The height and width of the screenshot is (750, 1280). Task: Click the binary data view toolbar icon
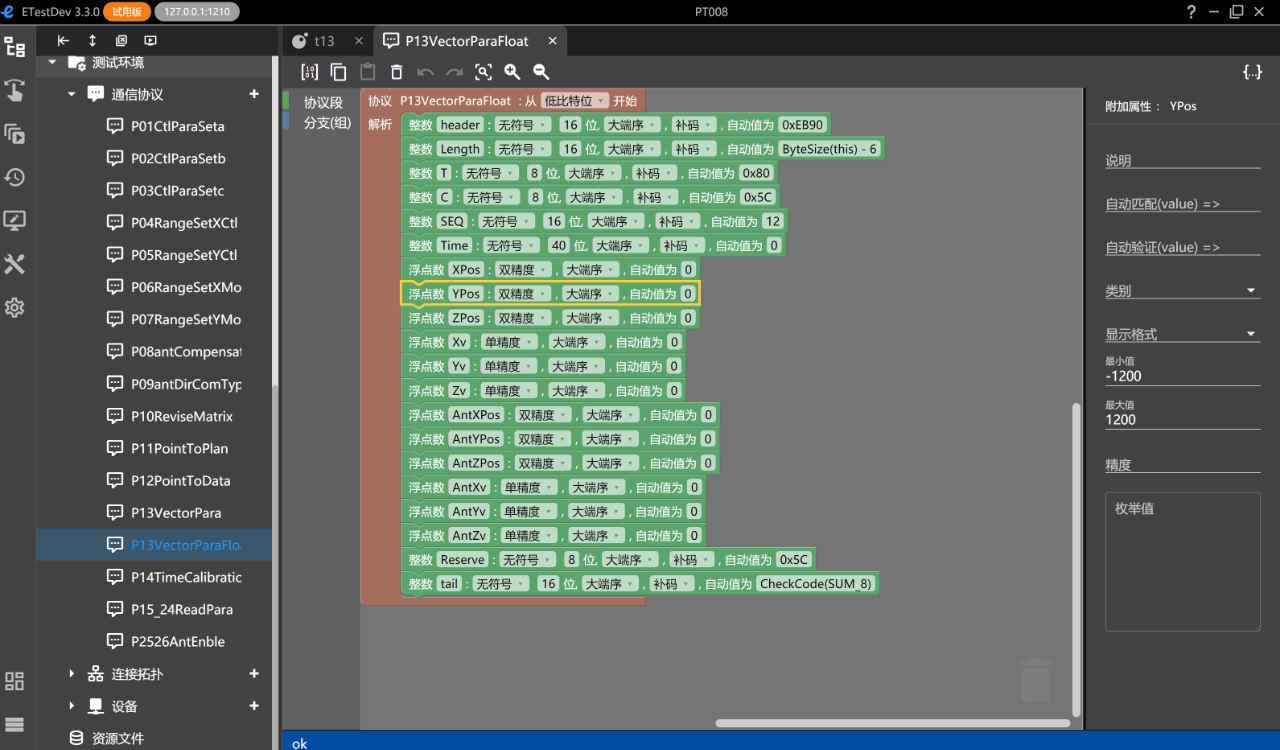pyautogui.click(x=310, y=72)
